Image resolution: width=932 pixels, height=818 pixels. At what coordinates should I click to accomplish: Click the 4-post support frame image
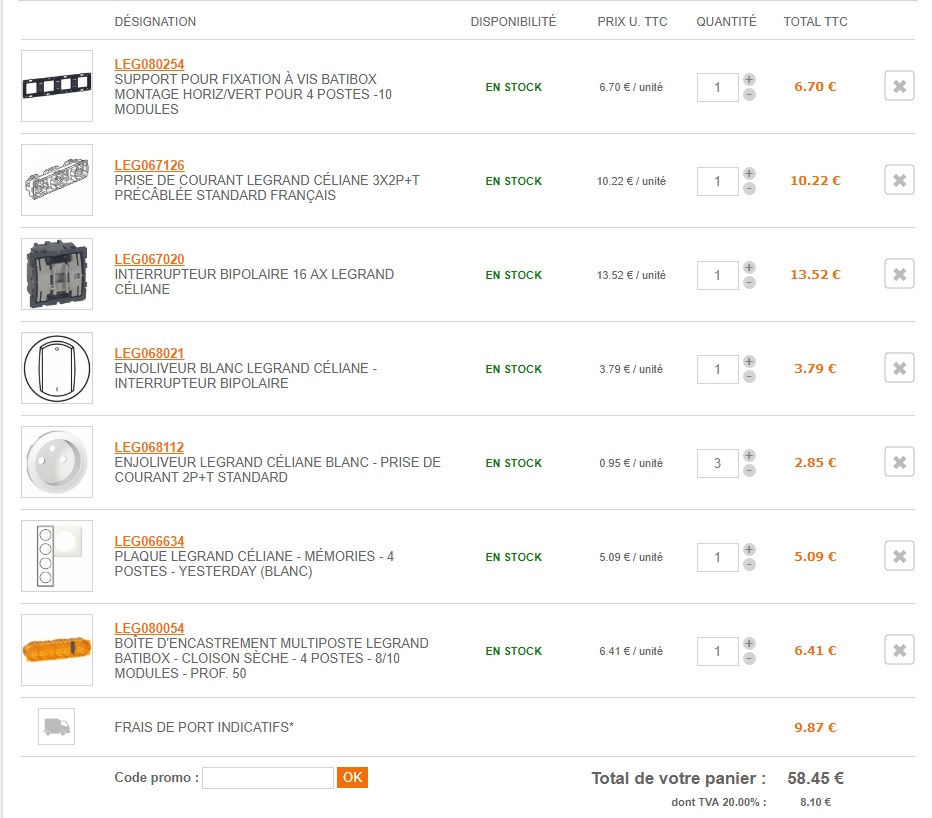(x=57, y=86)
